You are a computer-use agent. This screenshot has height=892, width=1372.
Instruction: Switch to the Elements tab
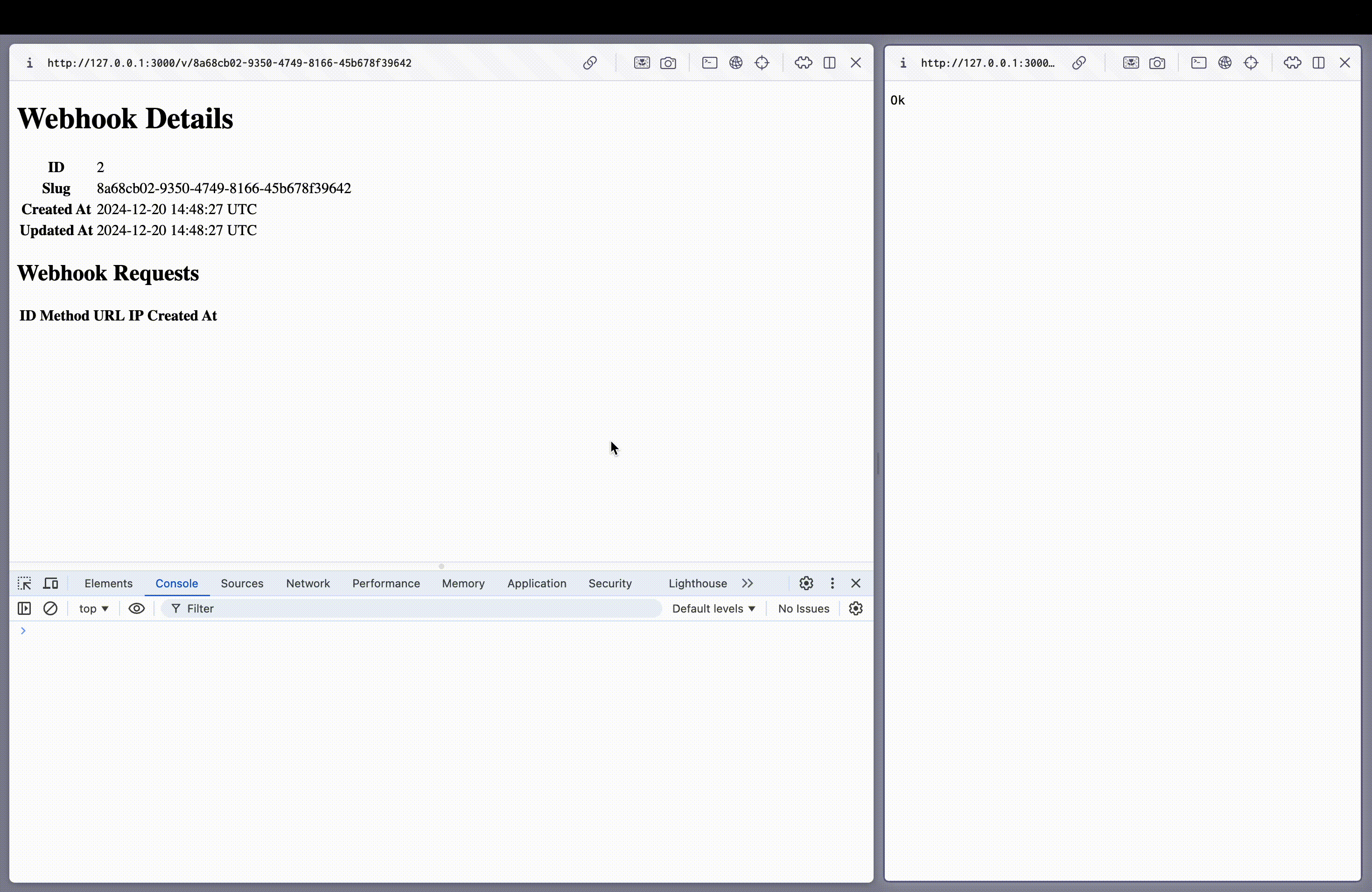point(108,583)
